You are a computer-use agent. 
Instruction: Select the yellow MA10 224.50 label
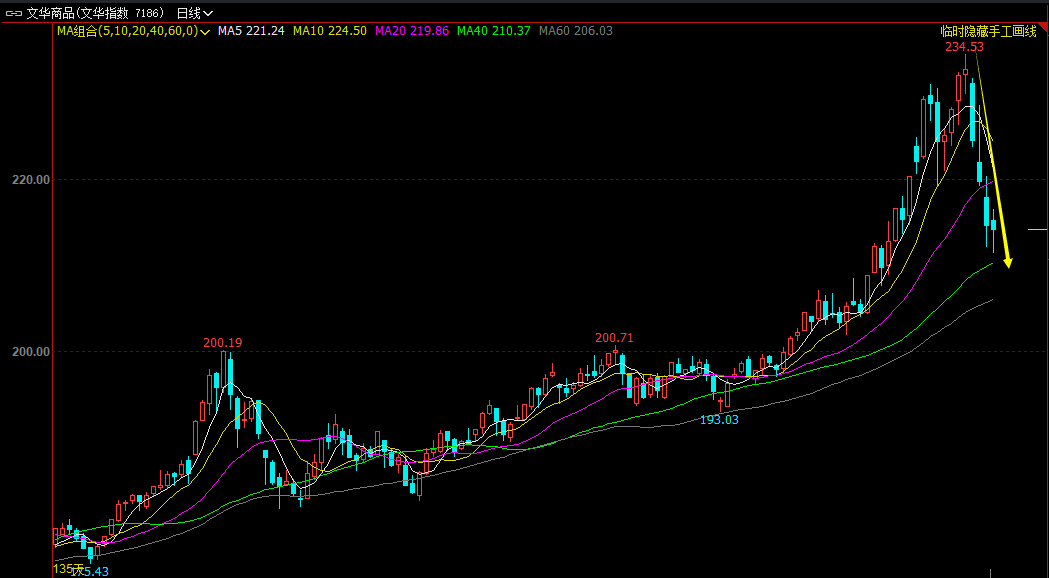(x=330, y=31)
